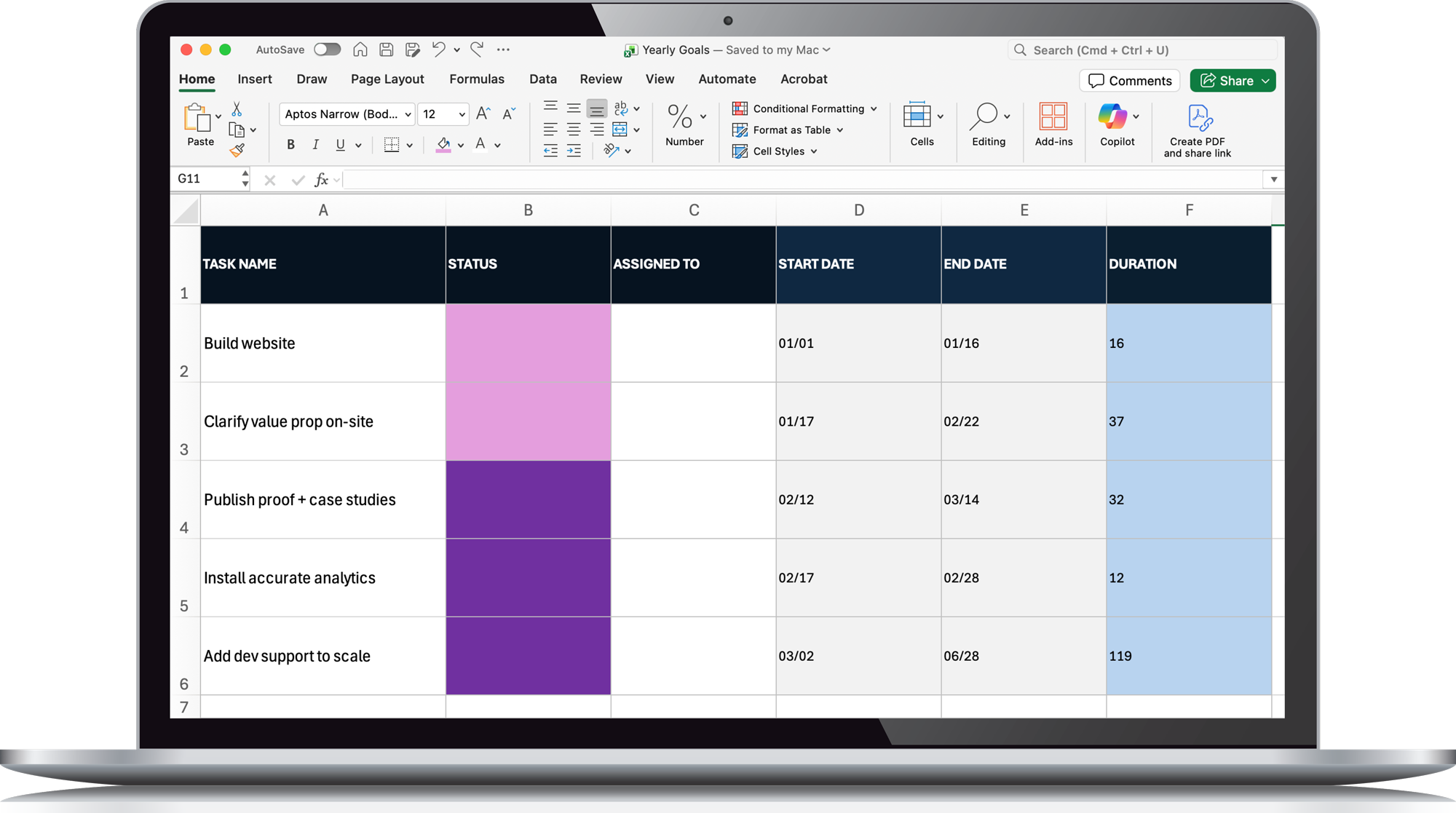Click the Add-ins grid icon

click(1053, 116)
